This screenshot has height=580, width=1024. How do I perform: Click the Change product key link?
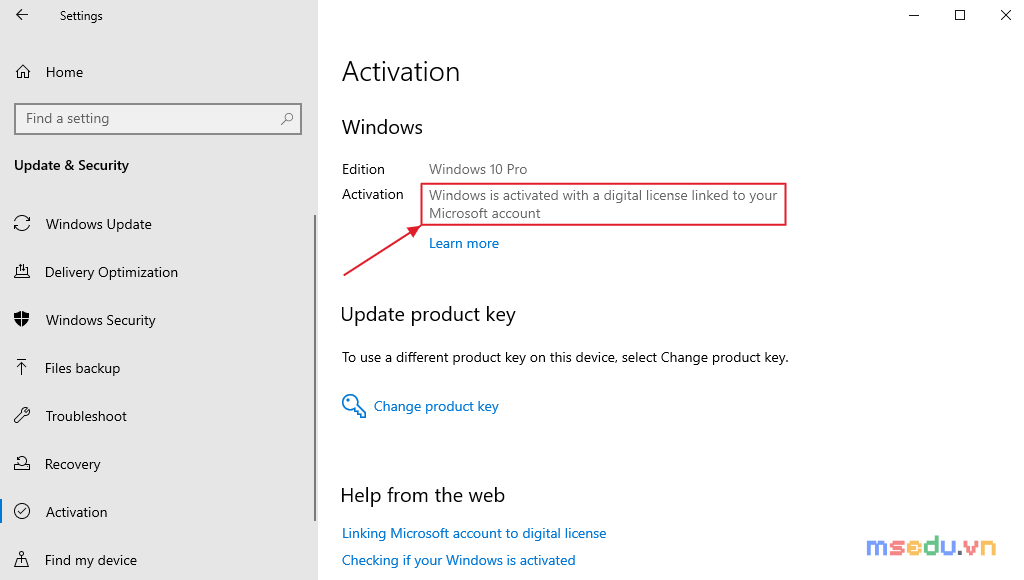[x=436, y=406]
